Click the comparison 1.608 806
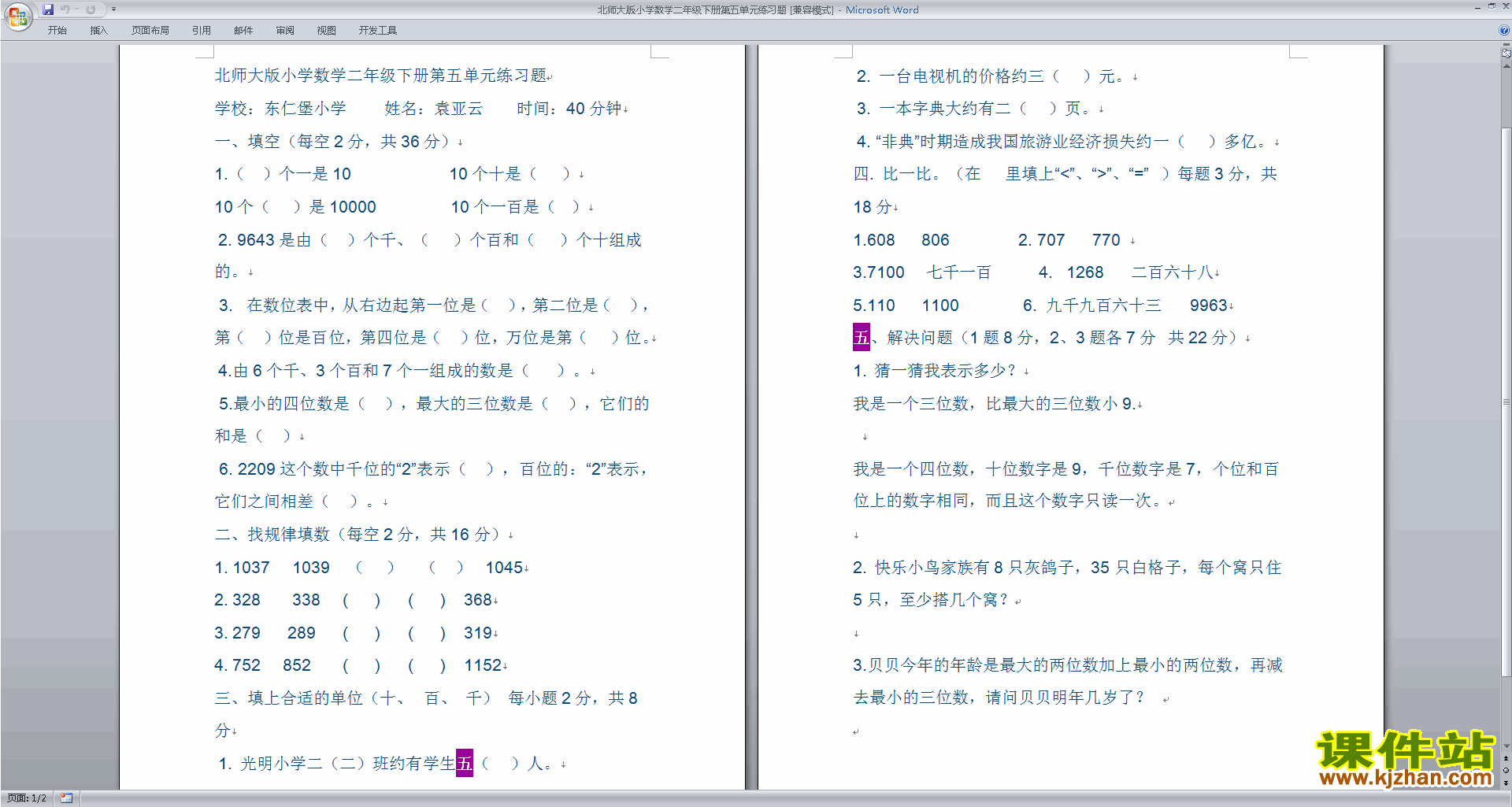 [901, 240]
